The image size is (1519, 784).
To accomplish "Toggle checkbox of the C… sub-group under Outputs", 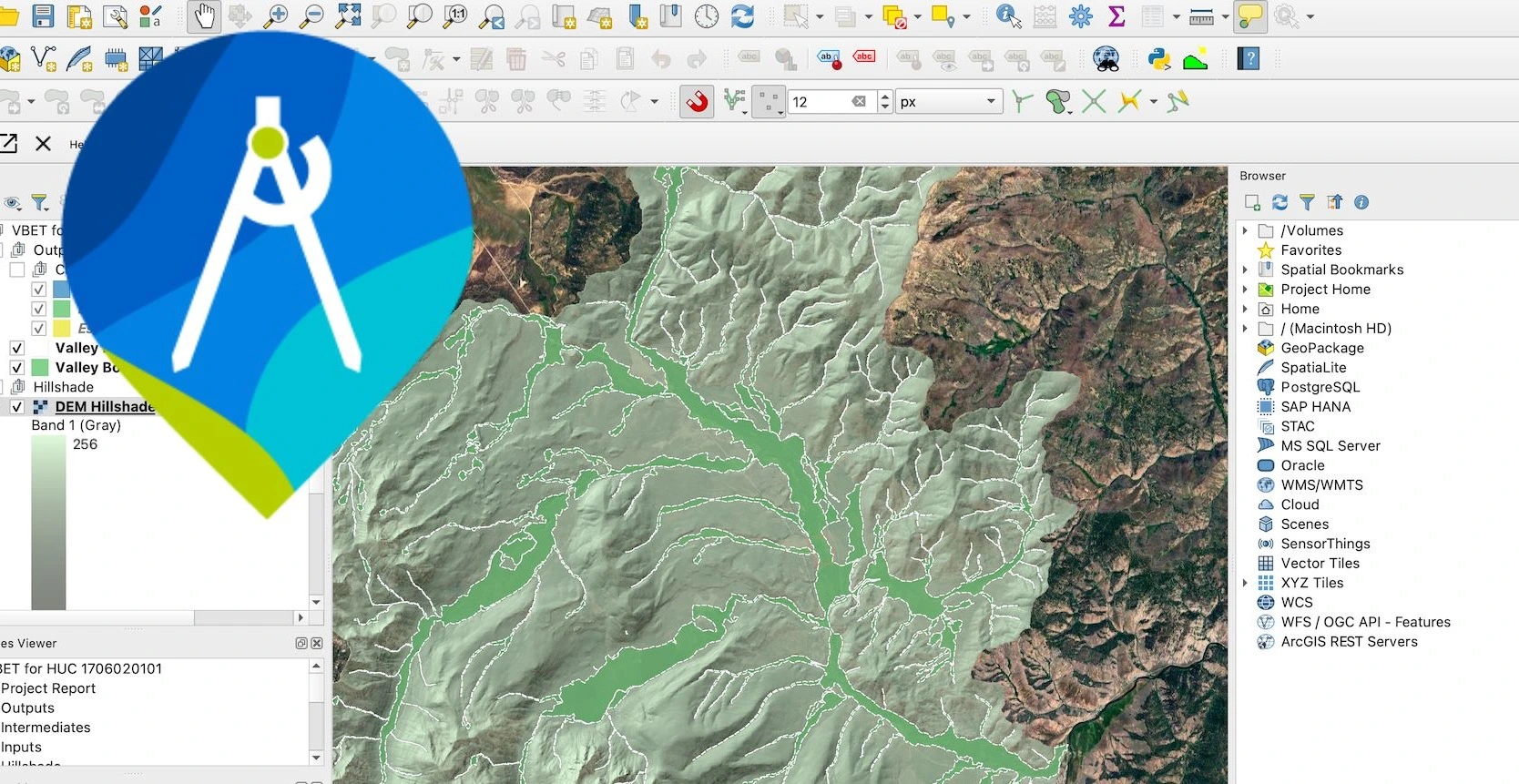I will (x=17, y=270).
